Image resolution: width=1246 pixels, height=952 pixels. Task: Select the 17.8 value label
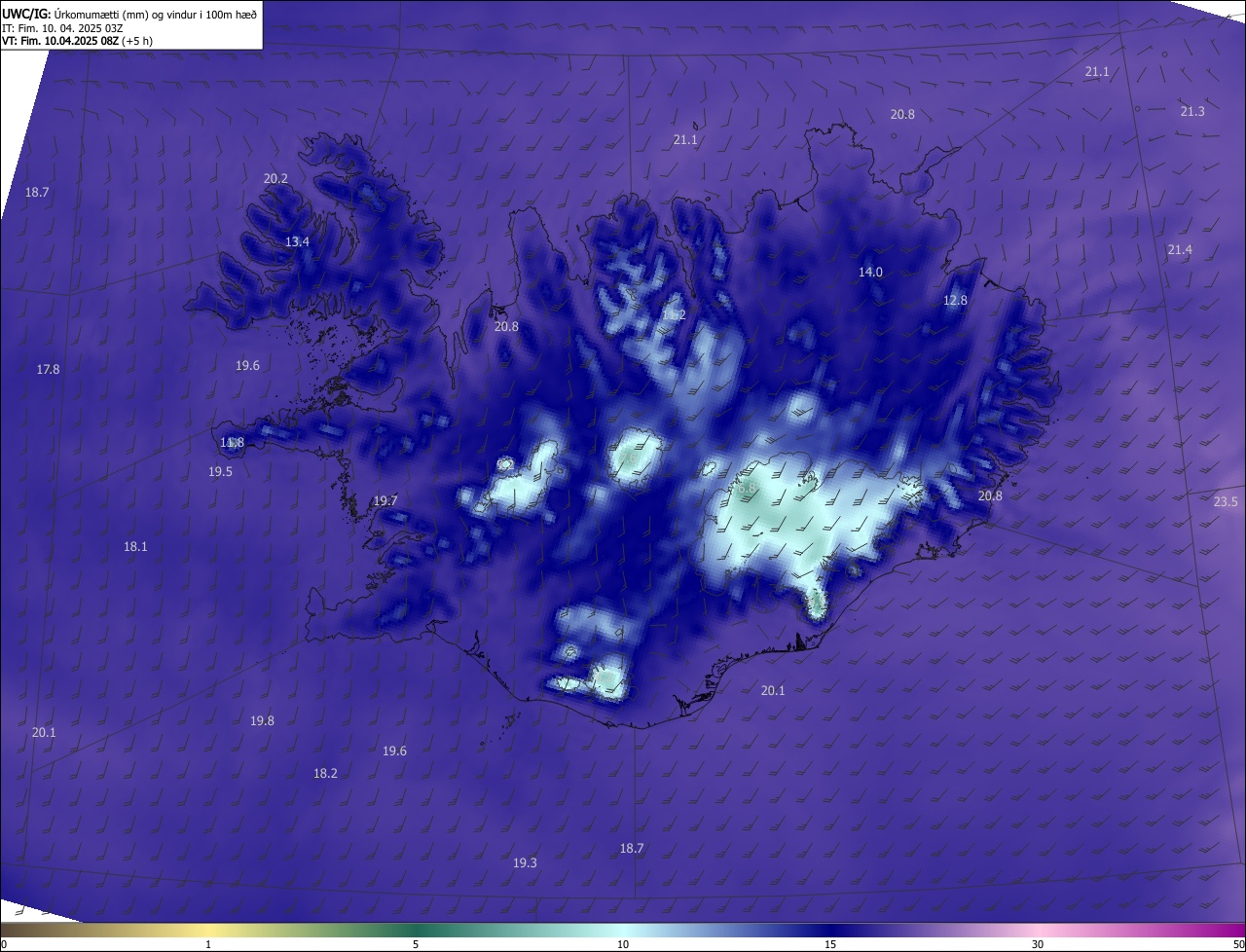(48, 369)
